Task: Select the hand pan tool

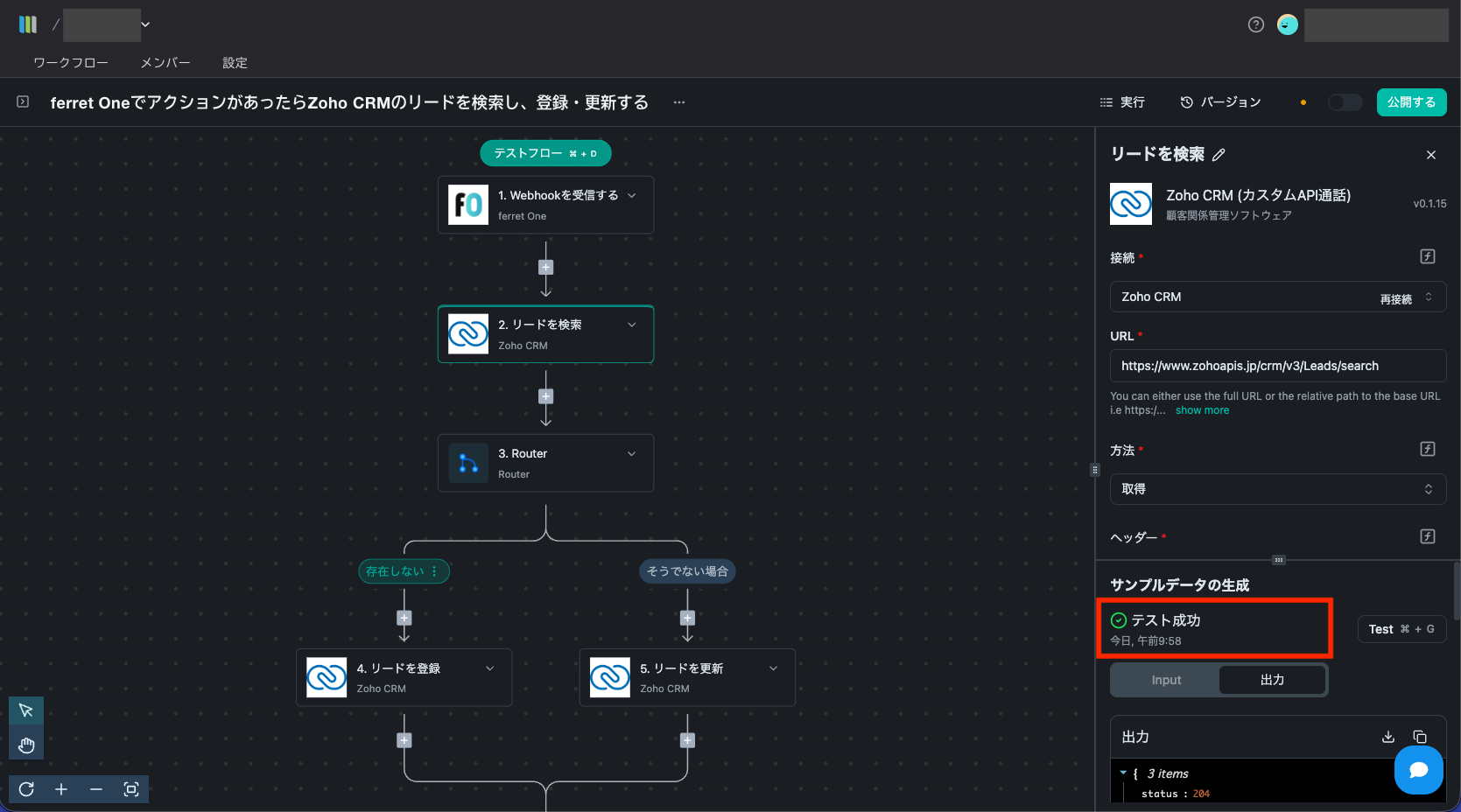Action: click(x=26, y=745)
